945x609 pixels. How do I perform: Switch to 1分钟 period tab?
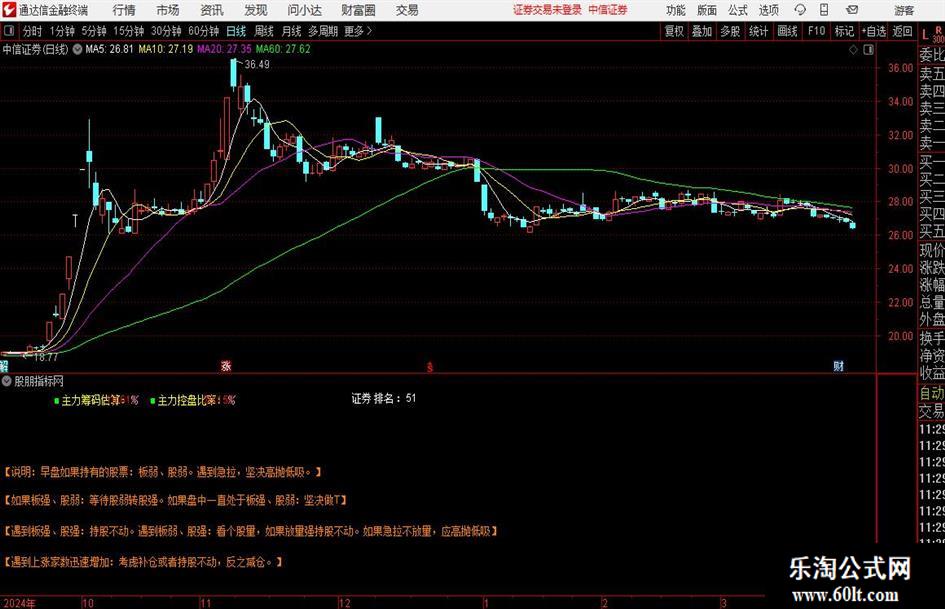tap(61, 31)
